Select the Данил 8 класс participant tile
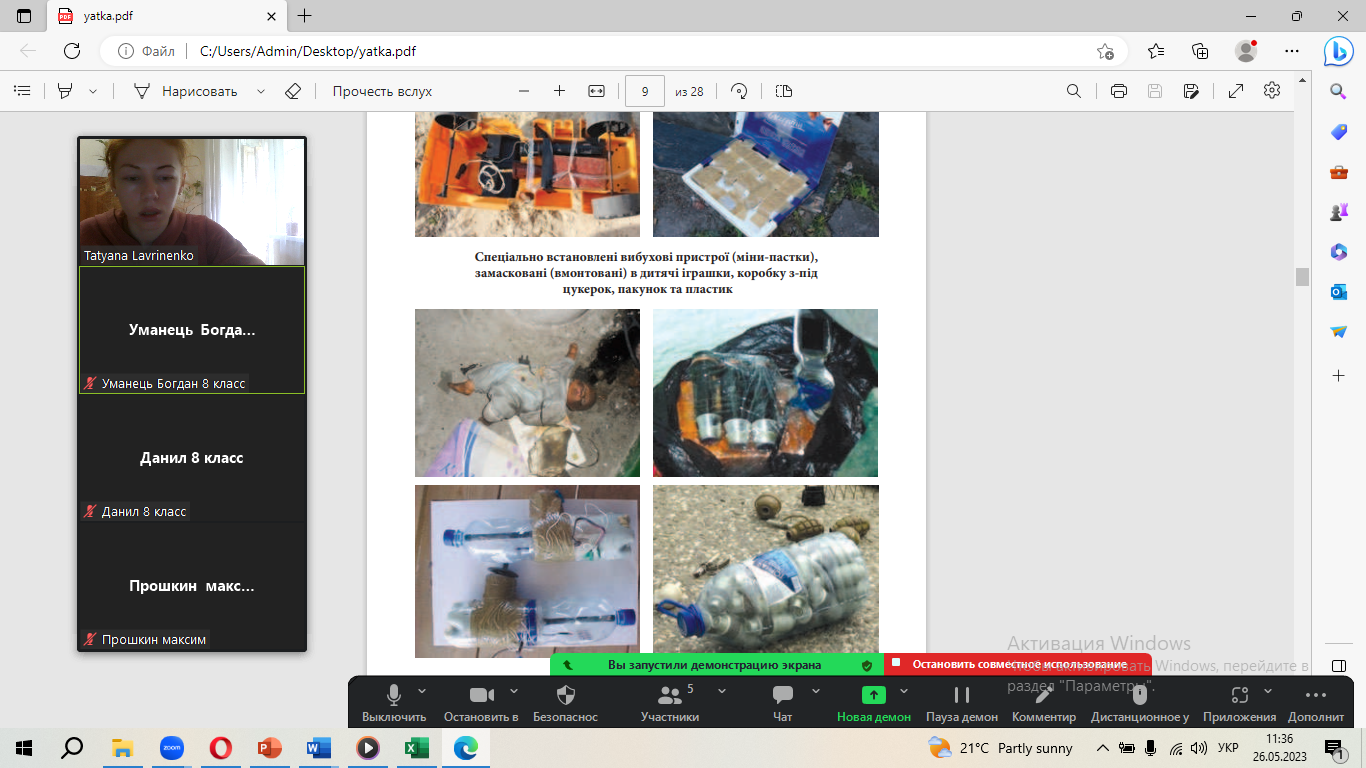 pos(192,458)
